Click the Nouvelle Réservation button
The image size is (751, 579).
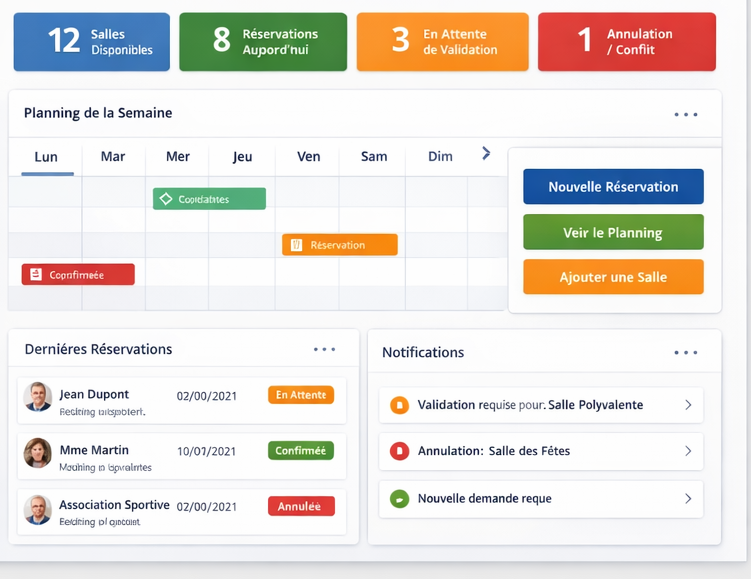coord(613,187)
